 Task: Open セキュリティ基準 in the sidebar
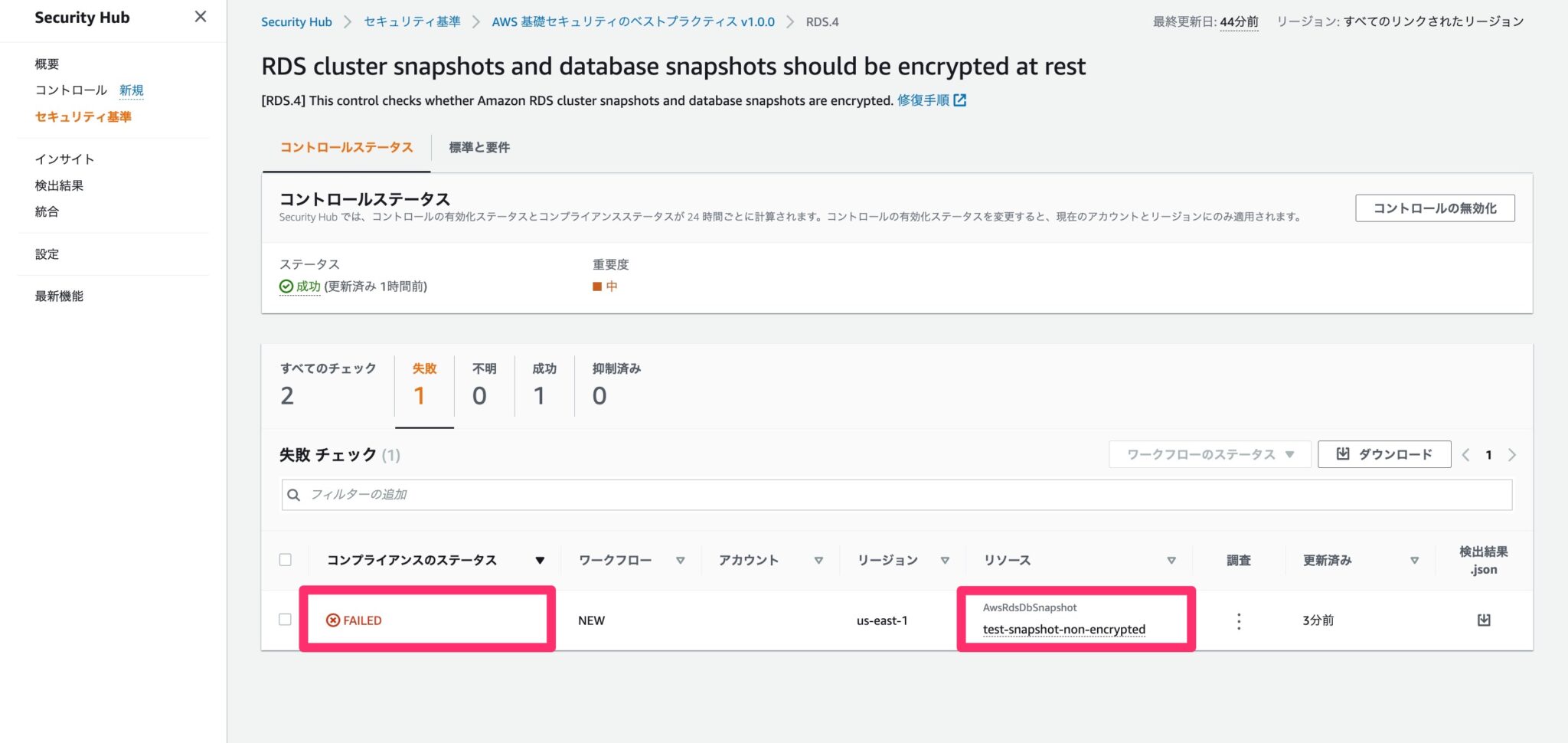click(83, 116)
